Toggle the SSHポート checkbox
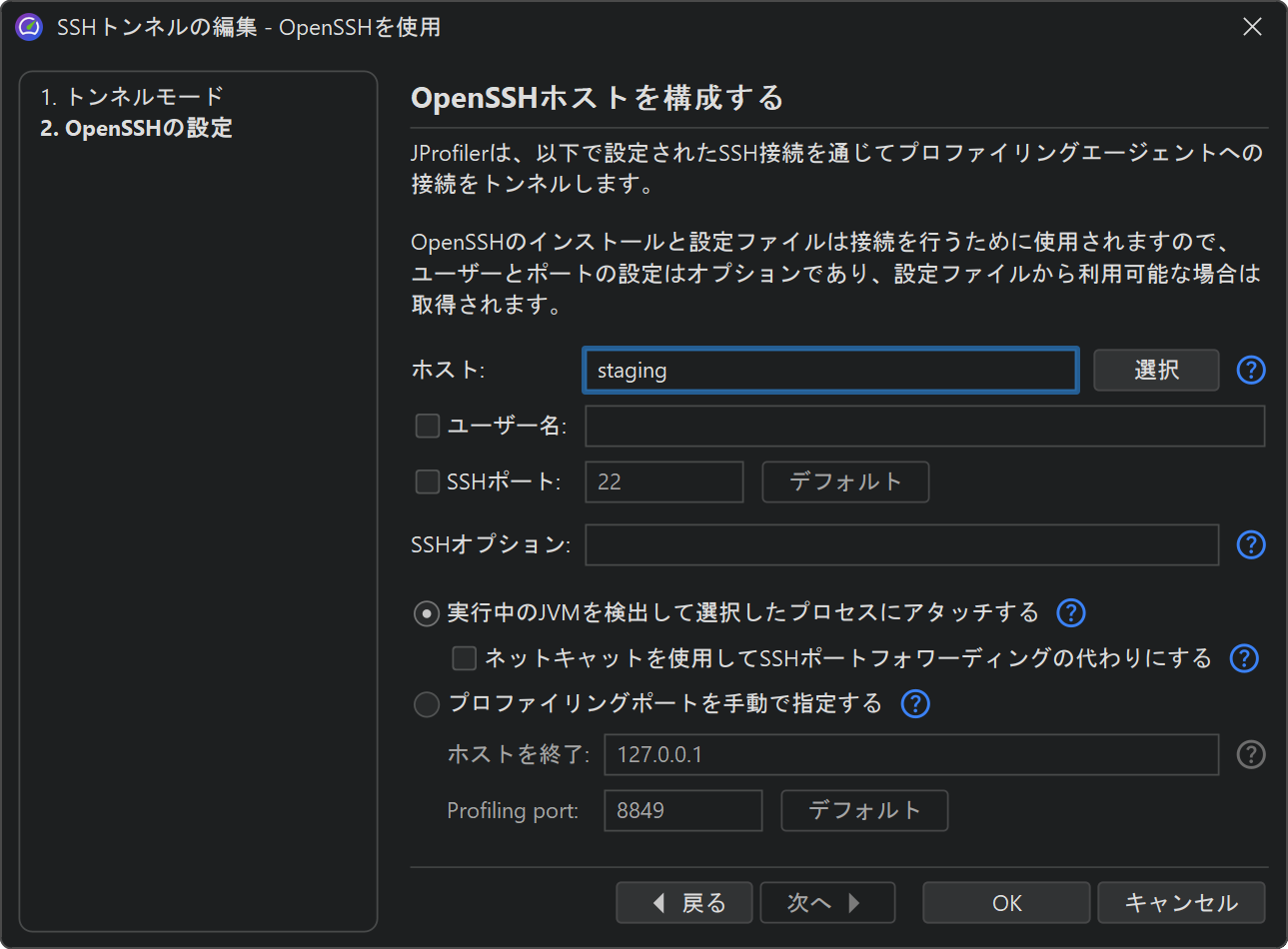 click(428, 481)
